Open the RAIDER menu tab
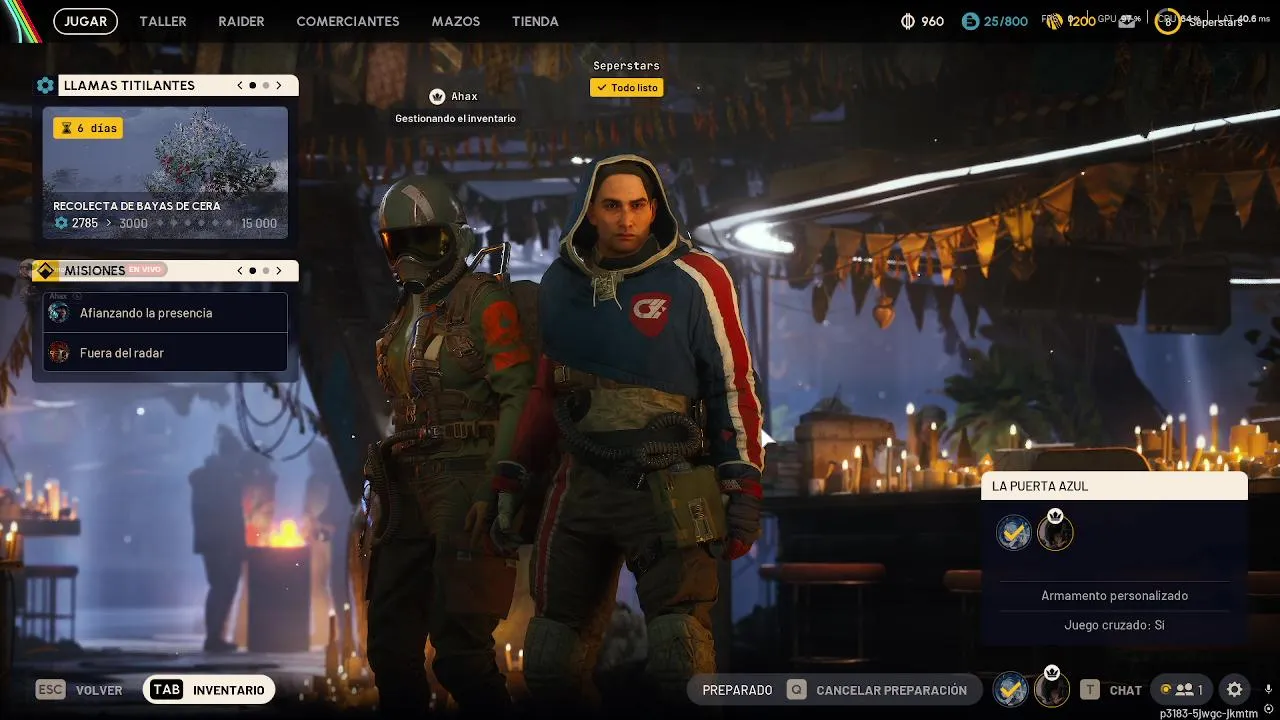1280x720 pixels. (x=241, y=21)
